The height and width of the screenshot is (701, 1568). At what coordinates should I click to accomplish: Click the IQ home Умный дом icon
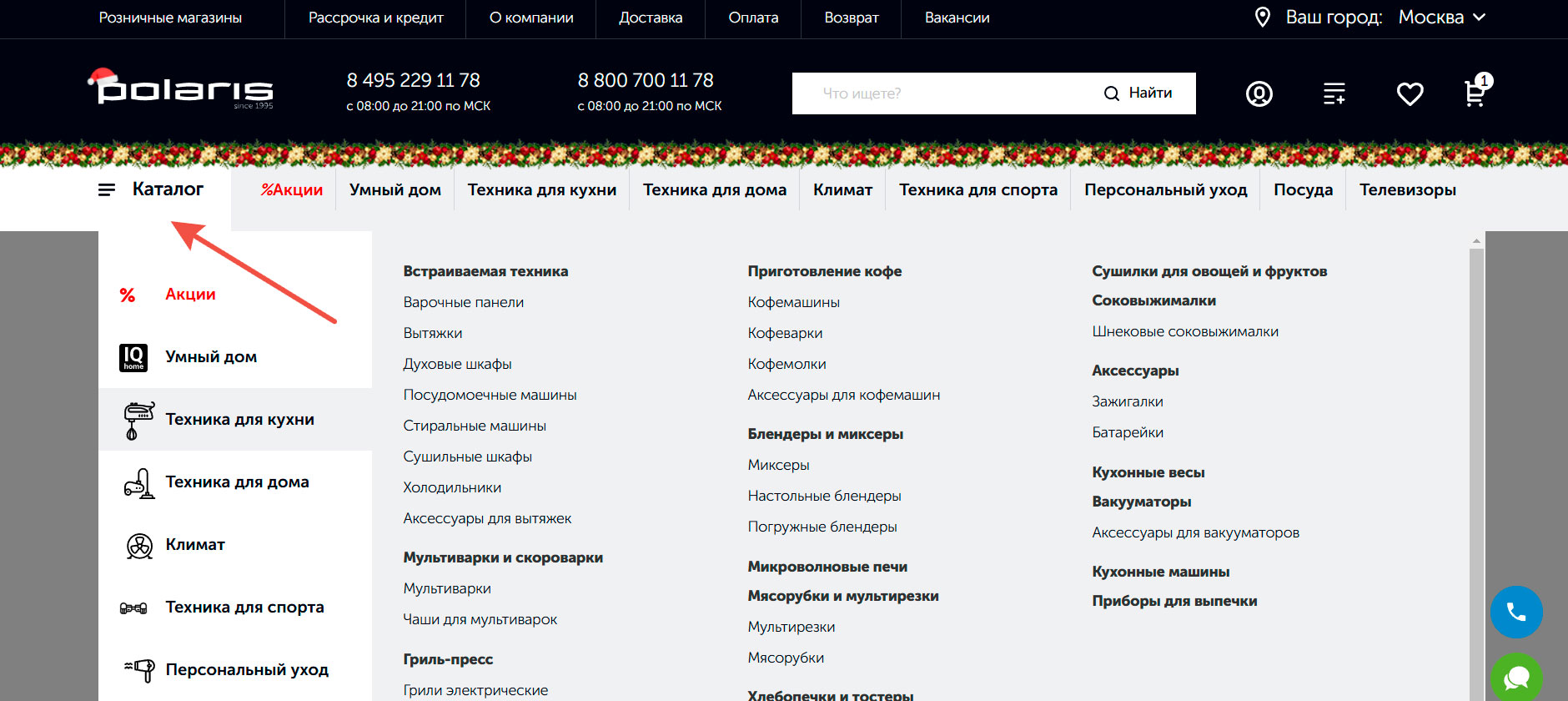(x=133, y=357)
